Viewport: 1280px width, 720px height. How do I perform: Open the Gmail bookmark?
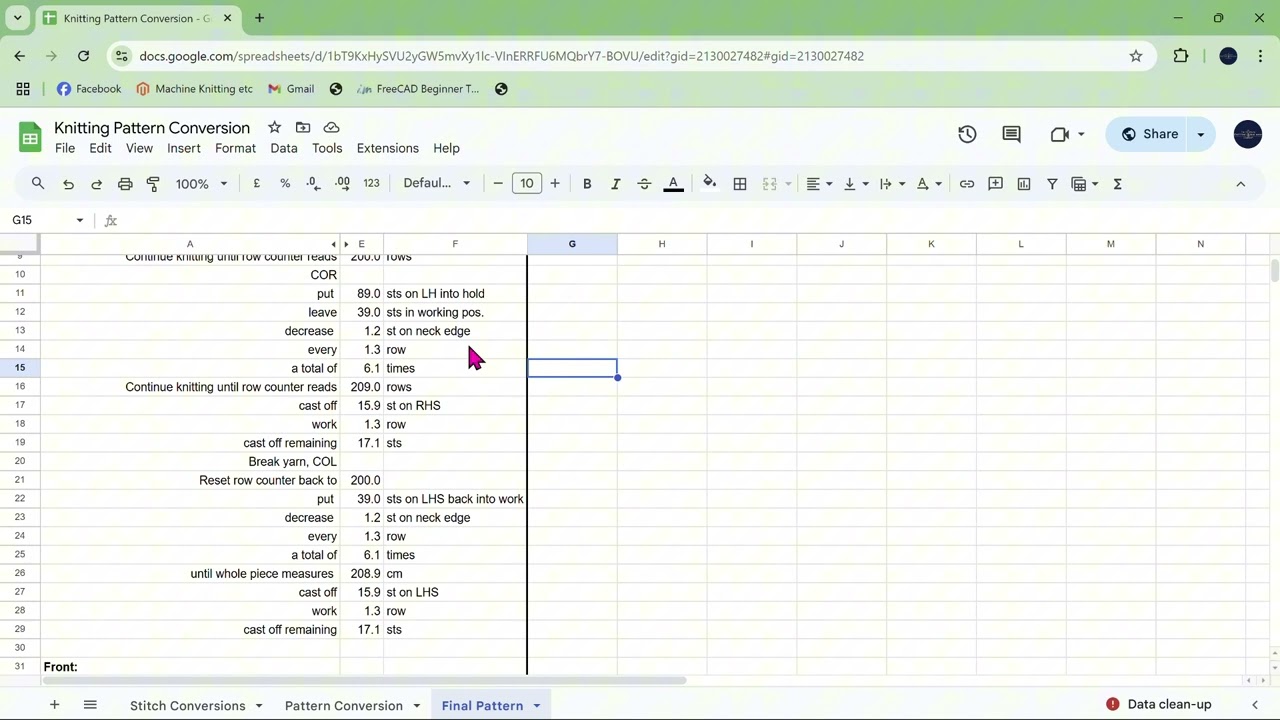click(x=290, y=89)
